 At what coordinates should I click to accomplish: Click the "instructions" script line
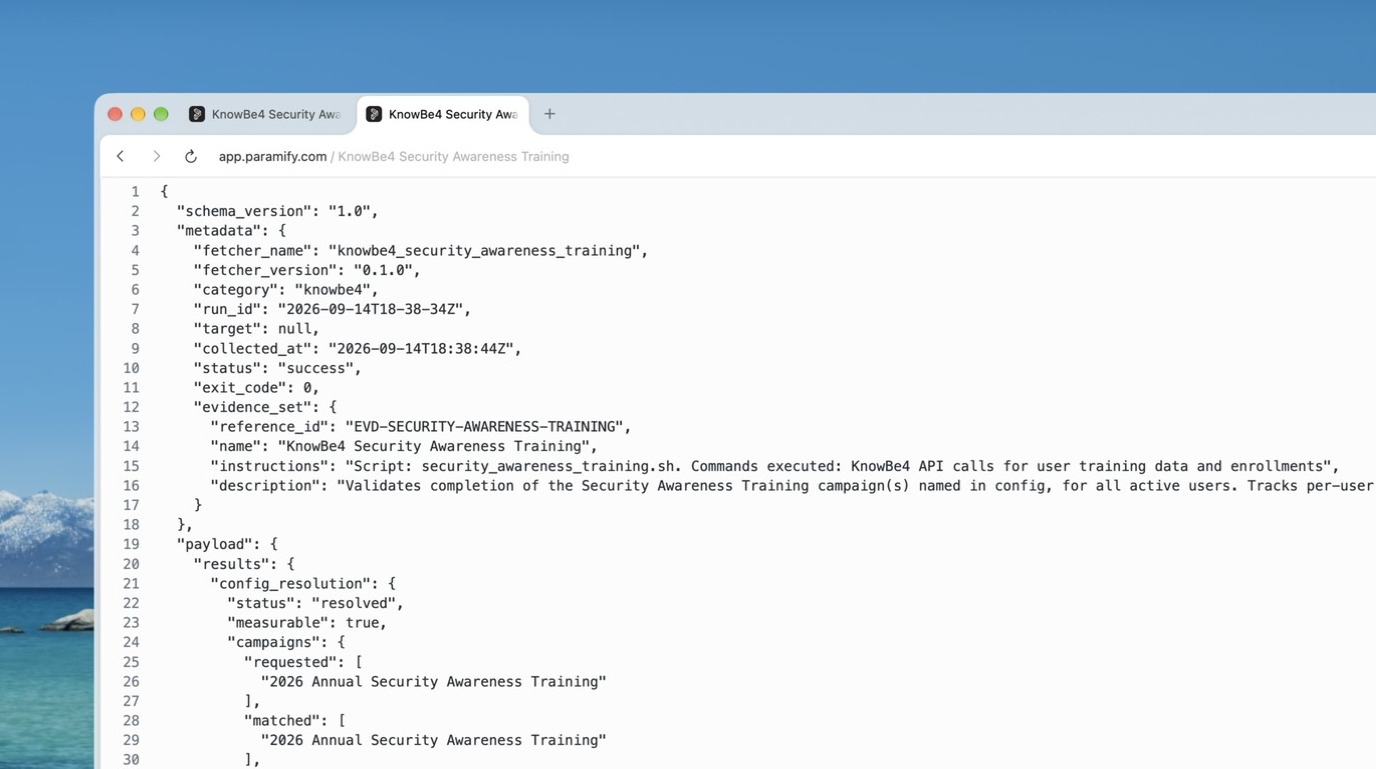click(775, 466)
